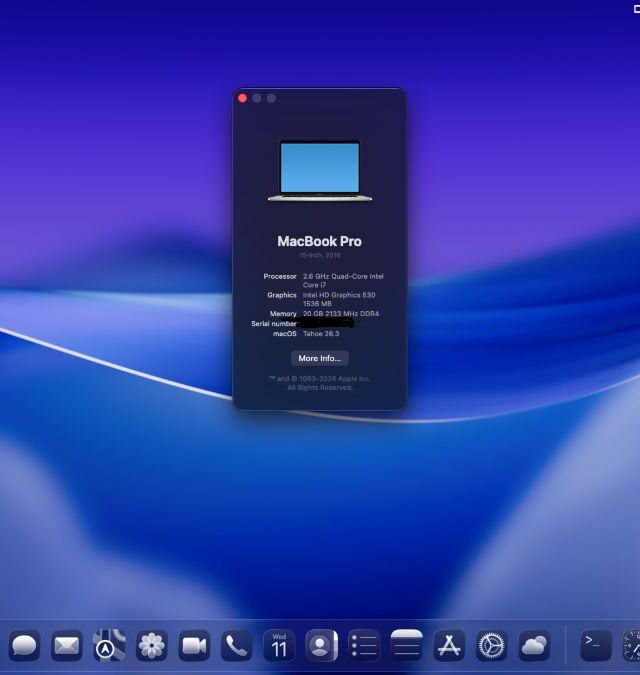Open the Maps app icon
640x675 pixels.
[109, 646]
